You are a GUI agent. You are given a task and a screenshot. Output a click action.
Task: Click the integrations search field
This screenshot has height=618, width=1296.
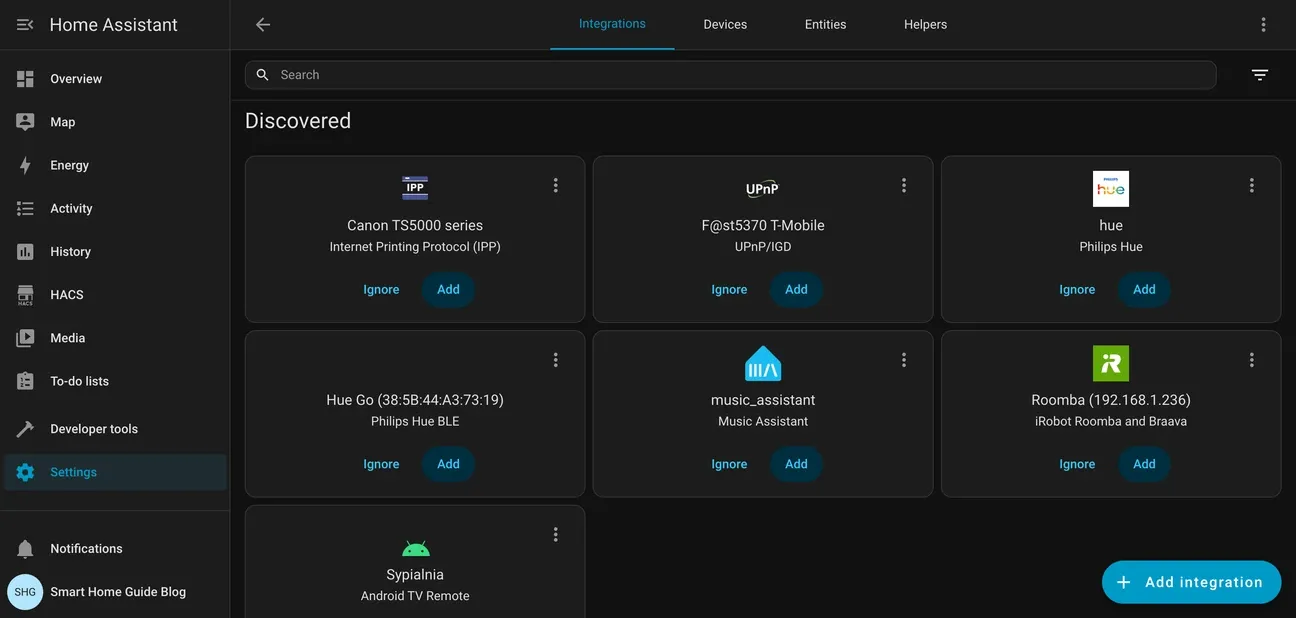tap(730, 75)
